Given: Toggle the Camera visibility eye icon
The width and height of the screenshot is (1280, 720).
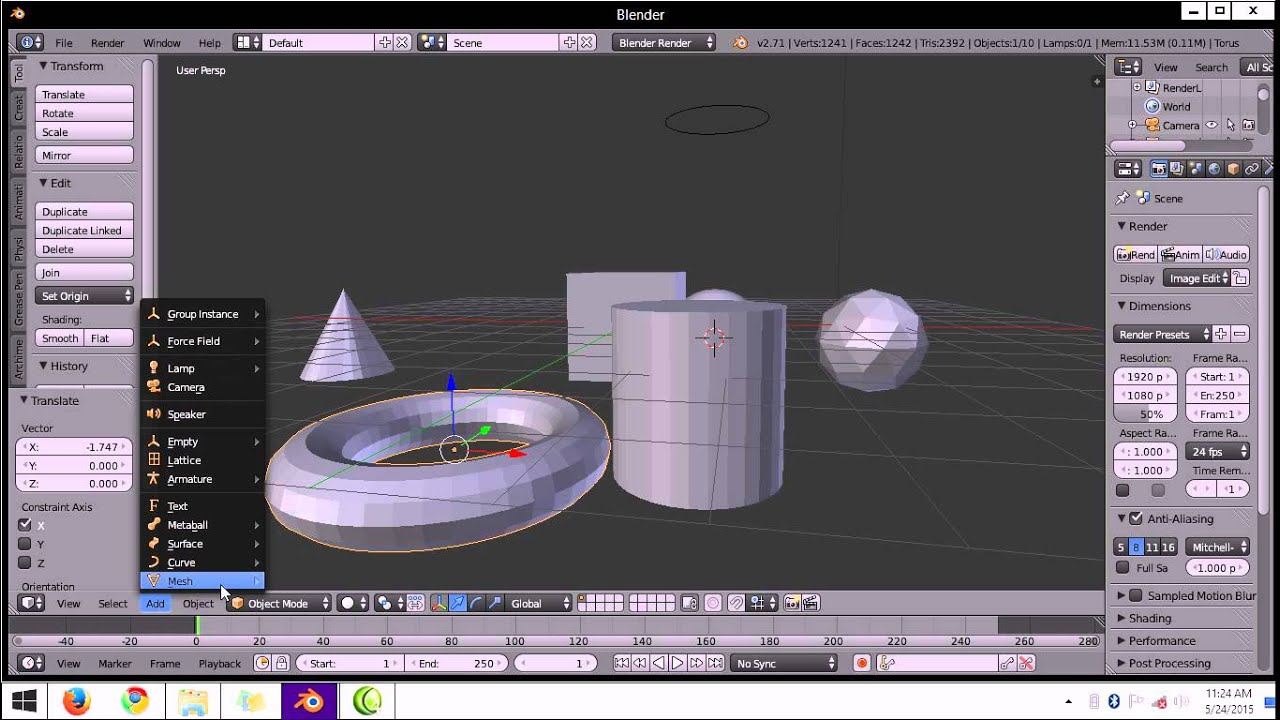Looking at the screenshot, I should 1212,125.
